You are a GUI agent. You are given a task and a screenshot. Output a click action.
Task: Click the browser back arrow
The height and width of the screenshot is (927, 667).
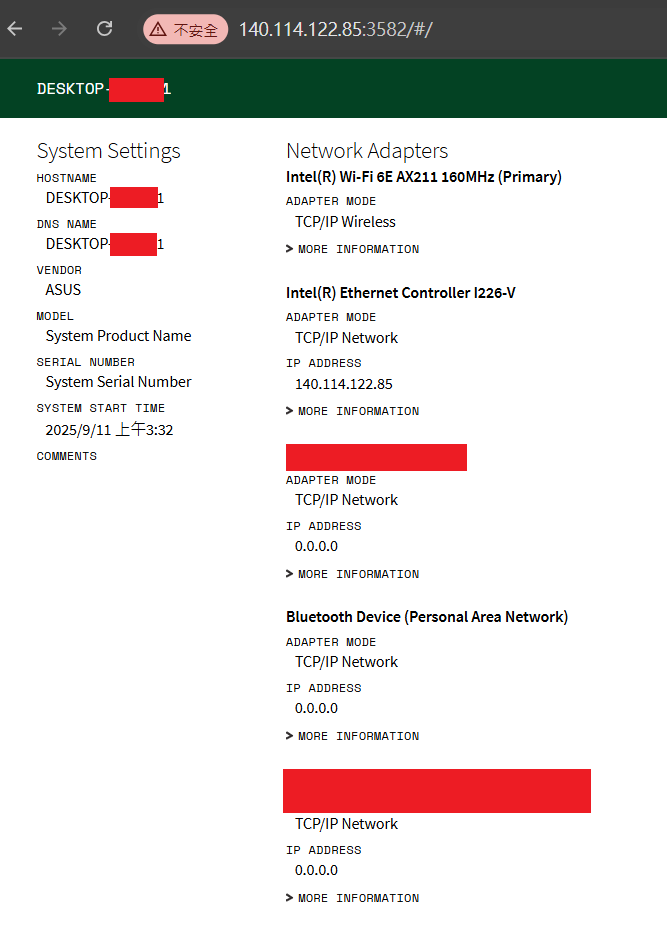[15, 28]
